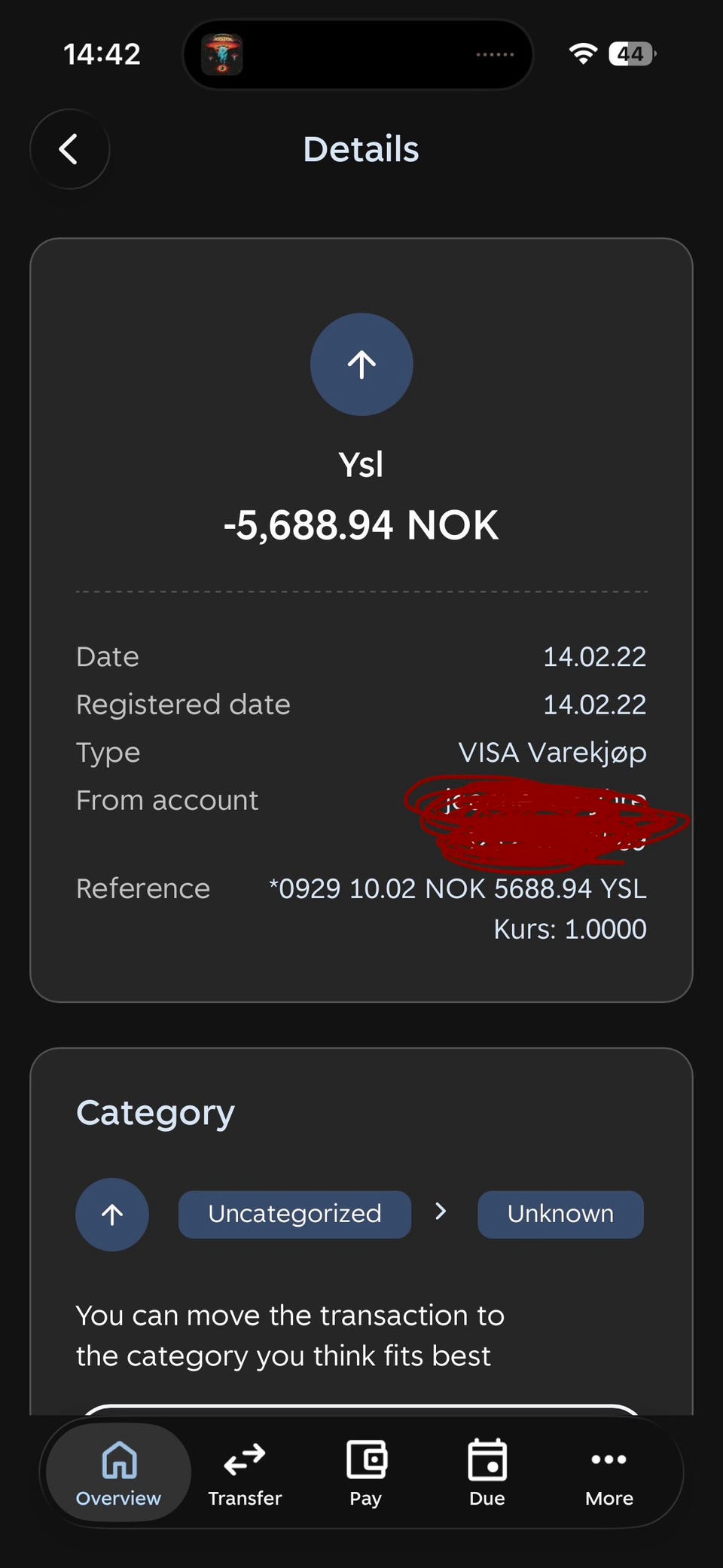Tap the Category section heading
Viewport: 723px width, 1568px height.
pyautogui.click(x=156, y=1113)
